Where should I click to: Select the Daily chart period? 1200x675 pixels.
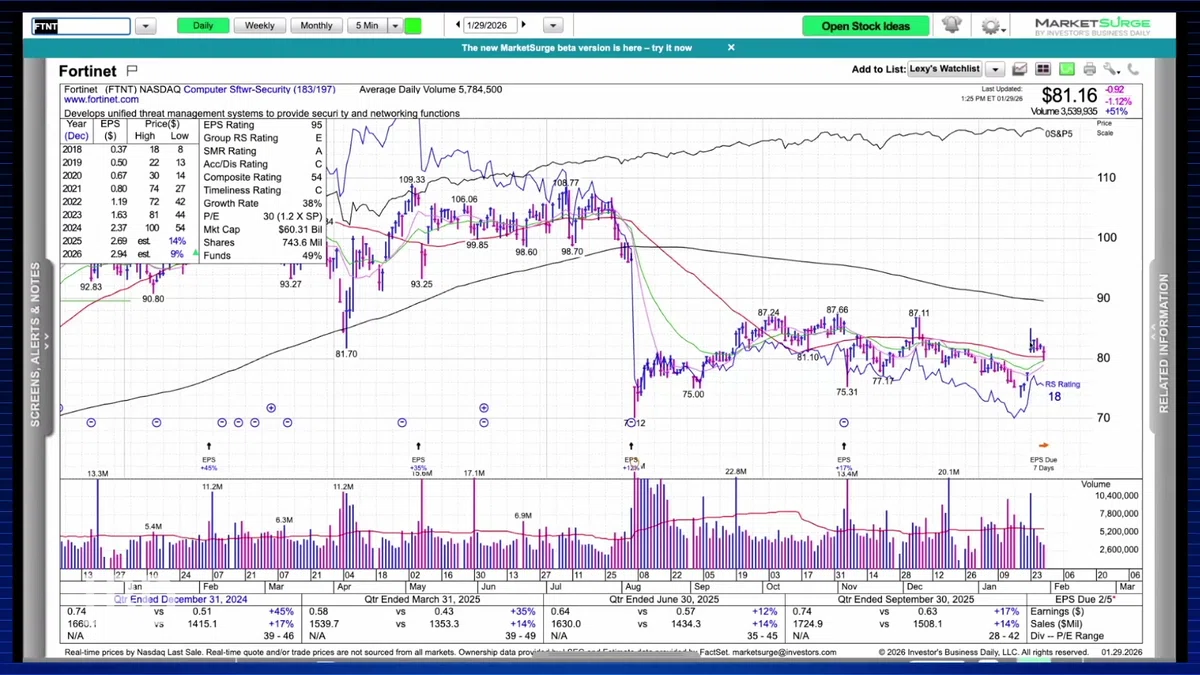[203, 26]
